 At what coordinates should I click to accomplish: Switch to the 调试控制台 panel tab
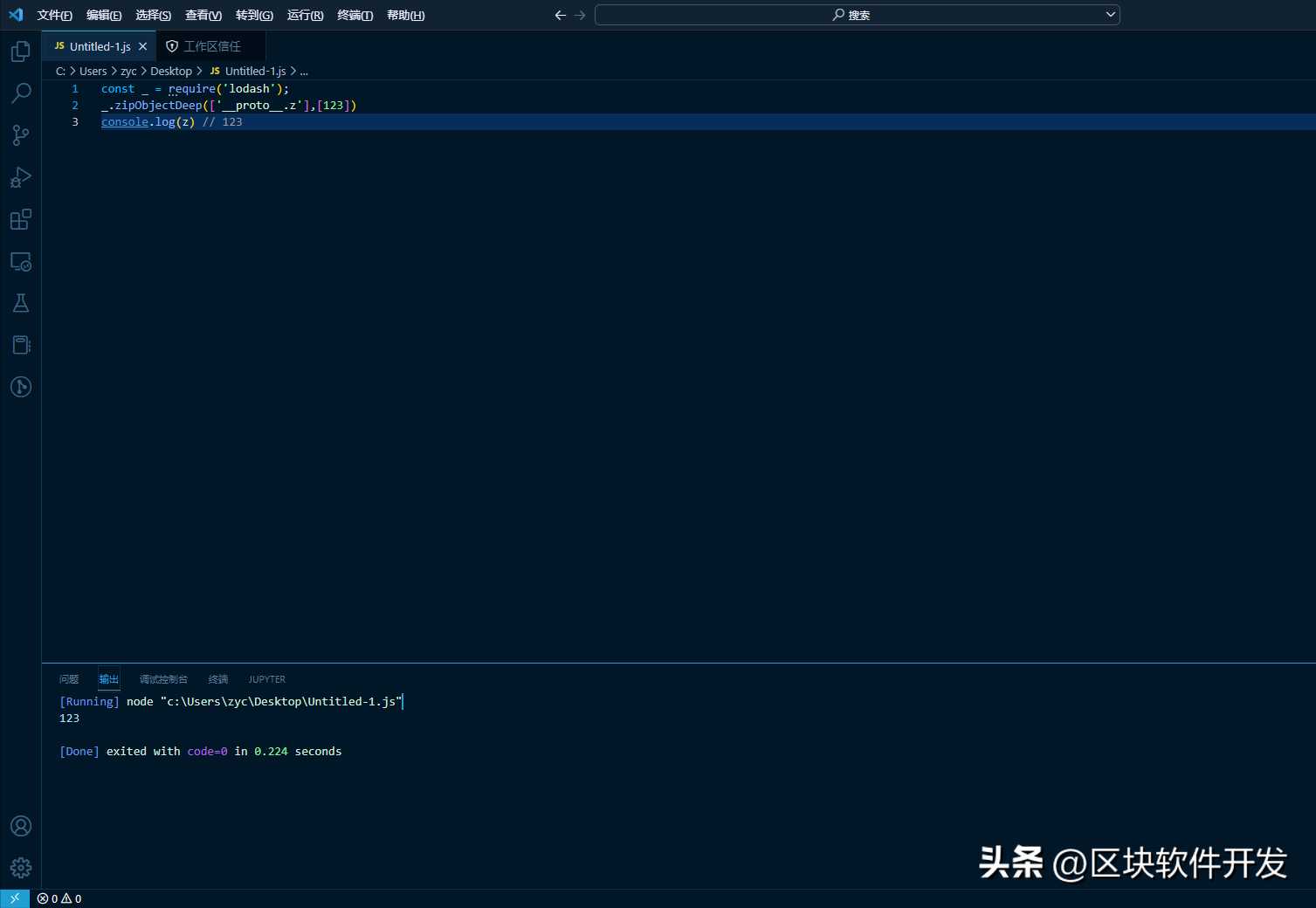163,679
